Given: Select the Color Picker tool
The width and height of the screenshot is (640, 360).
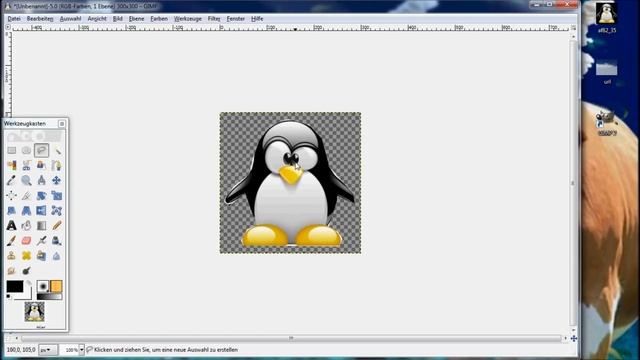Looking at the screenshot, I should (11, 180).
